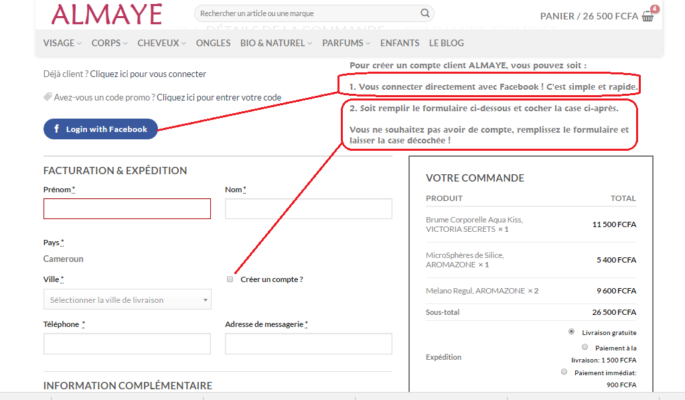Click the ALMAYE logo
The width and height of the screenshot is (685, 400).
pyautogui.click(x=107, y=14)
